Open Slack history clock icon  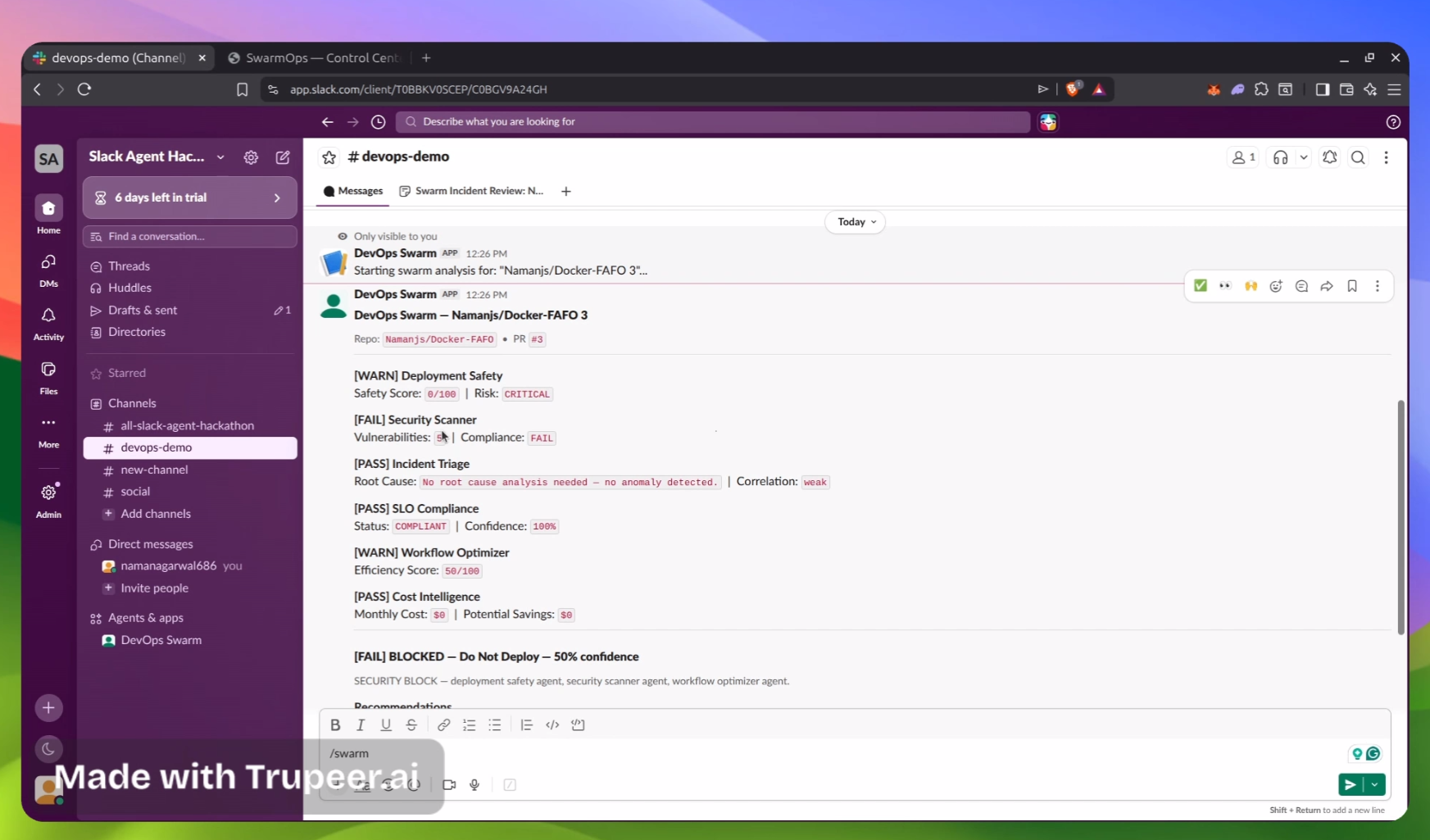tap(378, 122)
